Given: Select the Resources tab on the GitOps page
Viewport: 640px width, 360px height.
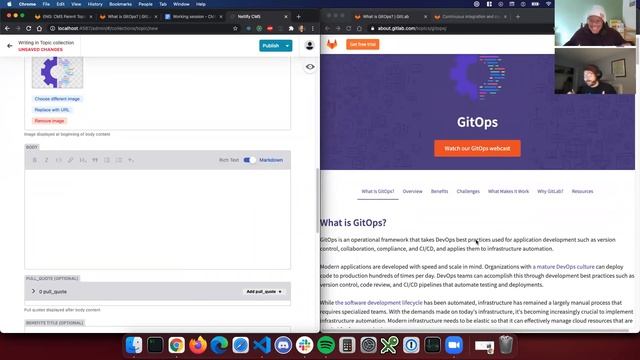Looking at the screenshot, I should [x=582, y=191].
